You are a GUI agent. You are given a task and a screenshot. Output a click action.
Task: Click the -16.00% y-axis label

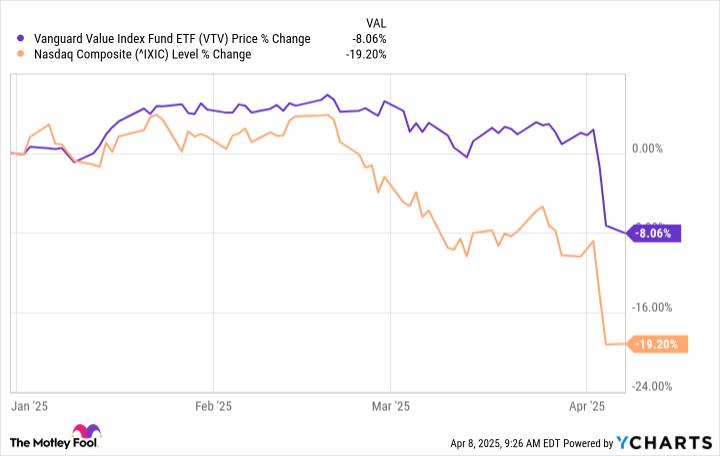coord(652,307)
